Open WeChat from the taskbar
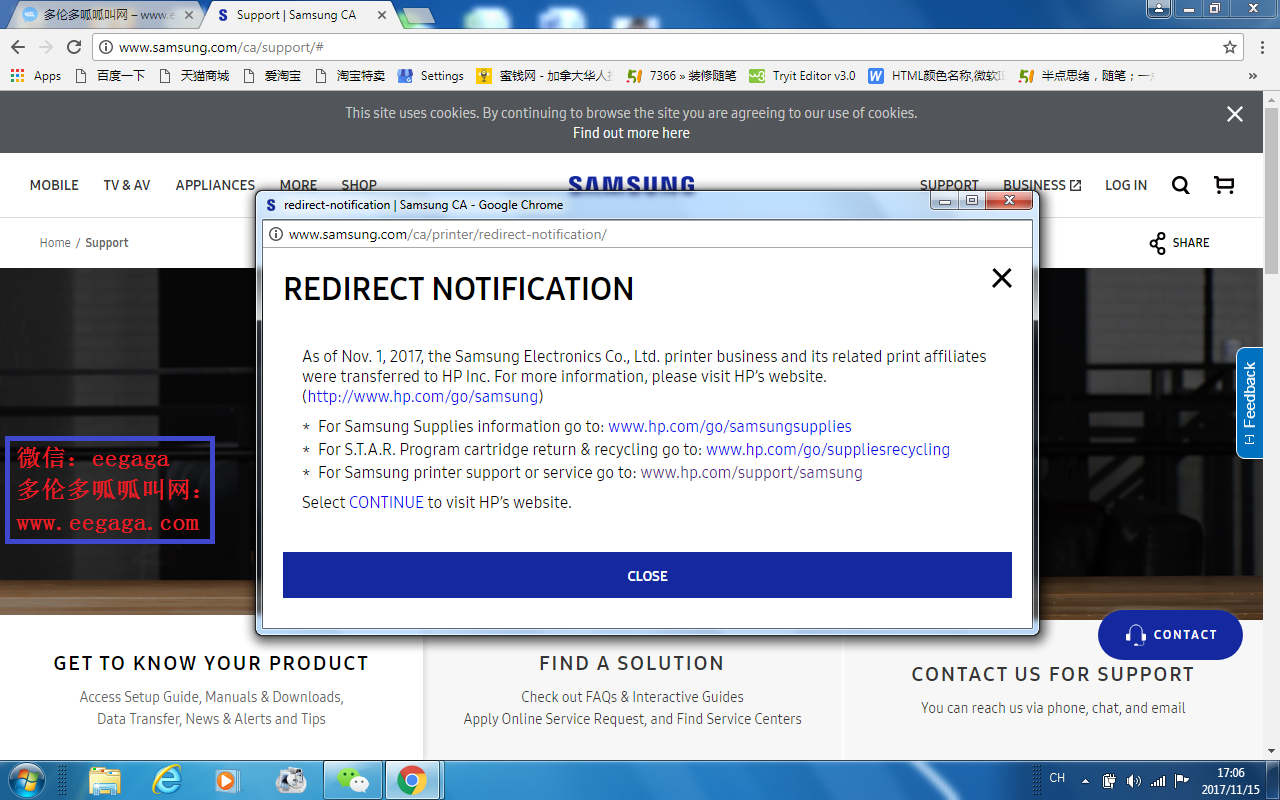The height and width of the screenshot is (800, 1280). (x=352, y=780)
